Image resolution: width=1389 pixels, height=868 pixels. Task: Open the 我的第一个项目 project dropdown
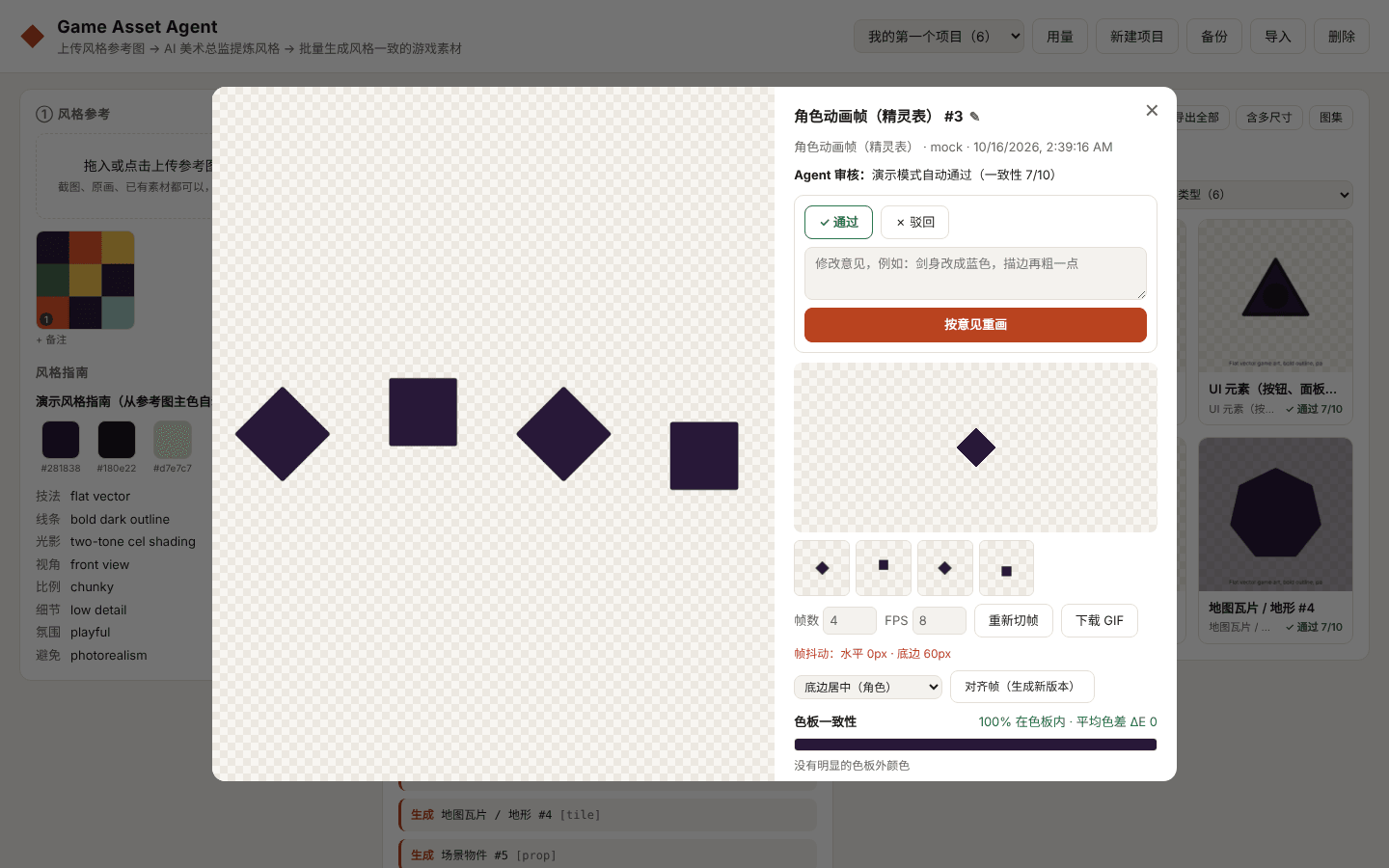939,37
